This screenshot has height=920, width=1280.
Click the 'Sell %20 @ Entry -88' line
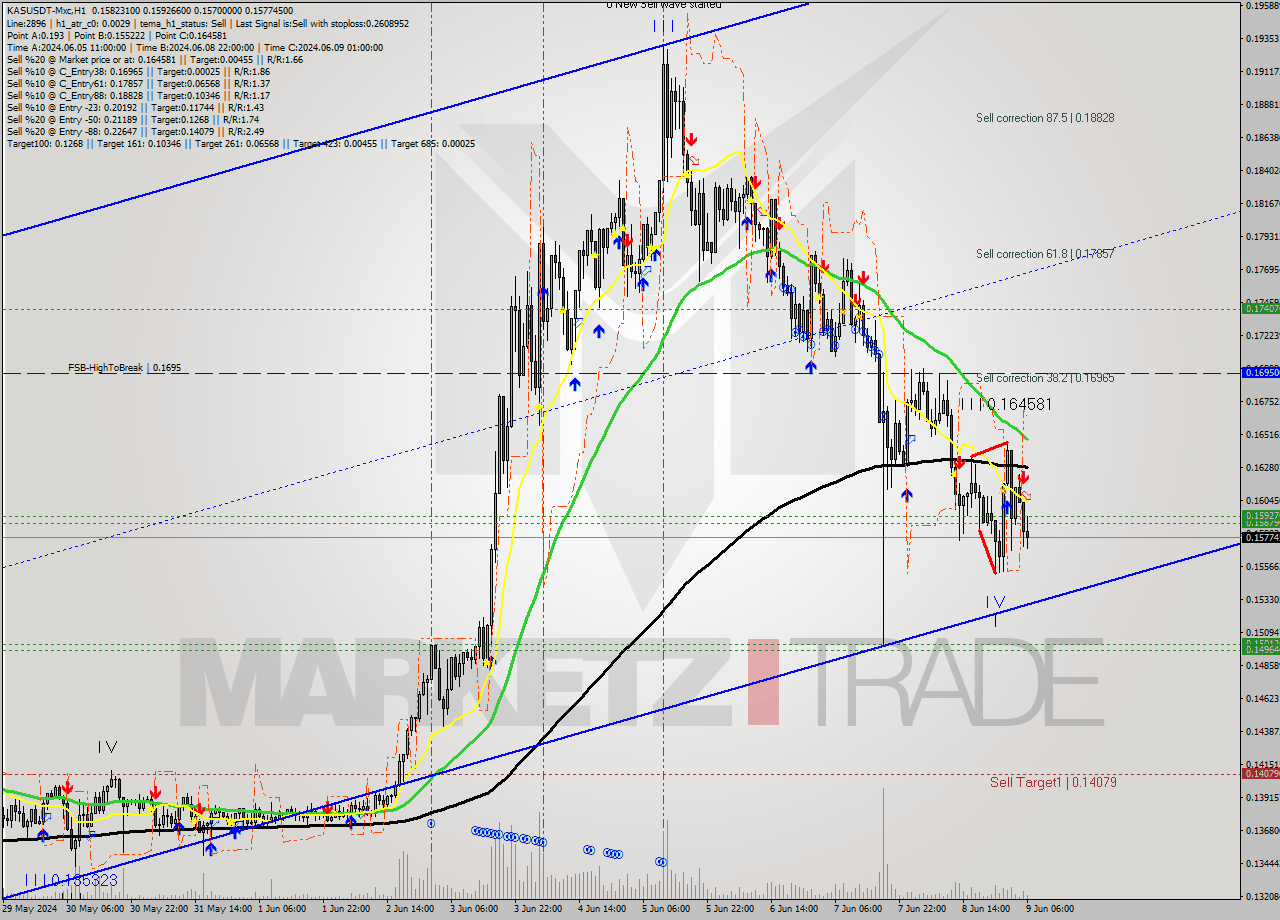pyautogui.click(x=135, y=131)
